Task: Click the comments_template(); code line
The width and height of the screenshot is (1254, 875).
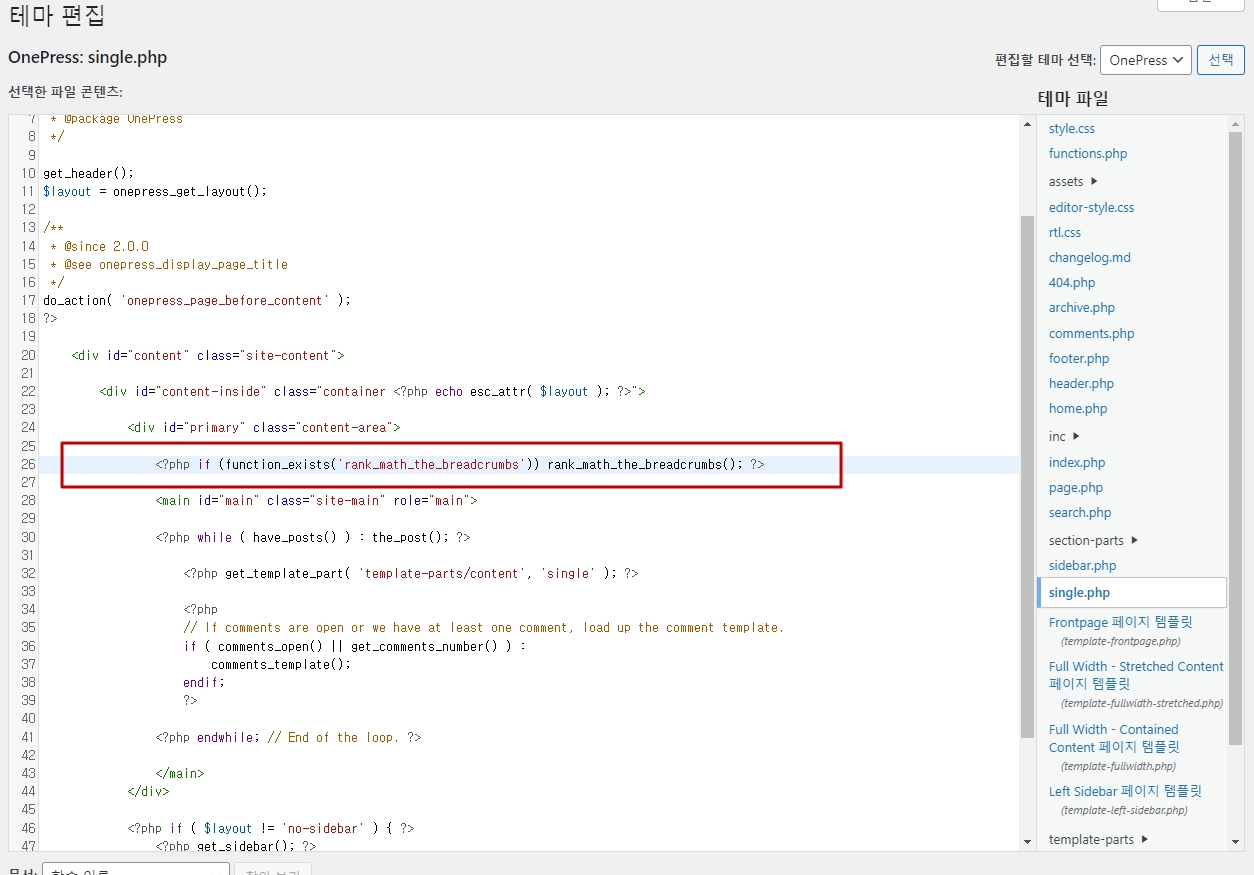Action: [x=281, y=664]
